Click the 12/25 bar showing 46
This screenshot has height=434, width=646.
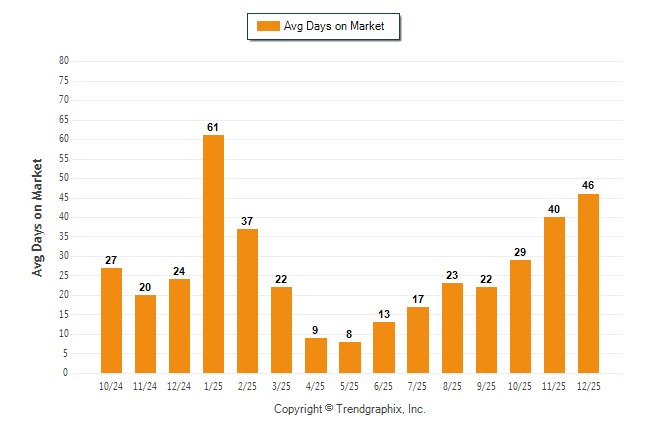click(588, 283)
